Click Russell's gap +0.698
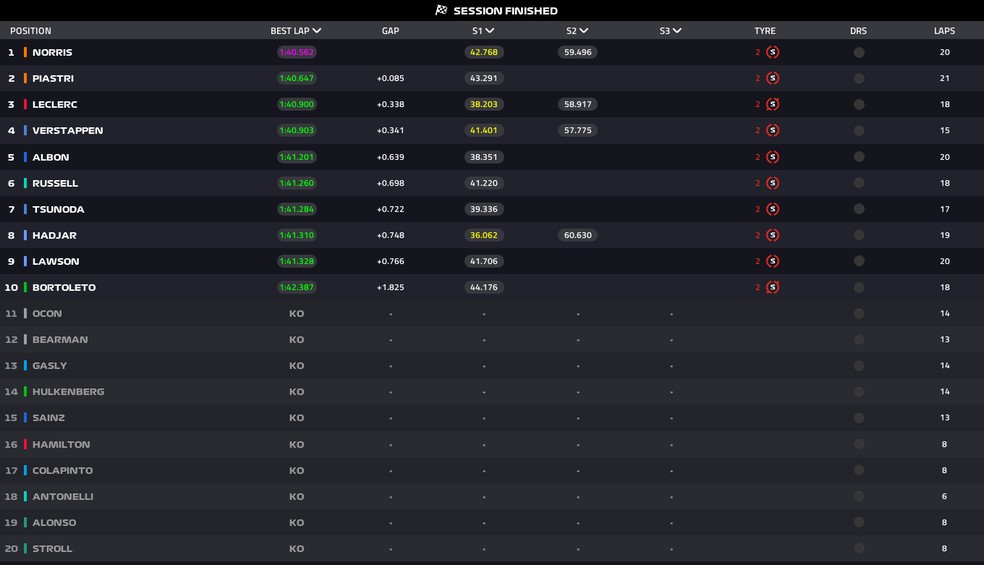The image size is (984, 565). 390,183
